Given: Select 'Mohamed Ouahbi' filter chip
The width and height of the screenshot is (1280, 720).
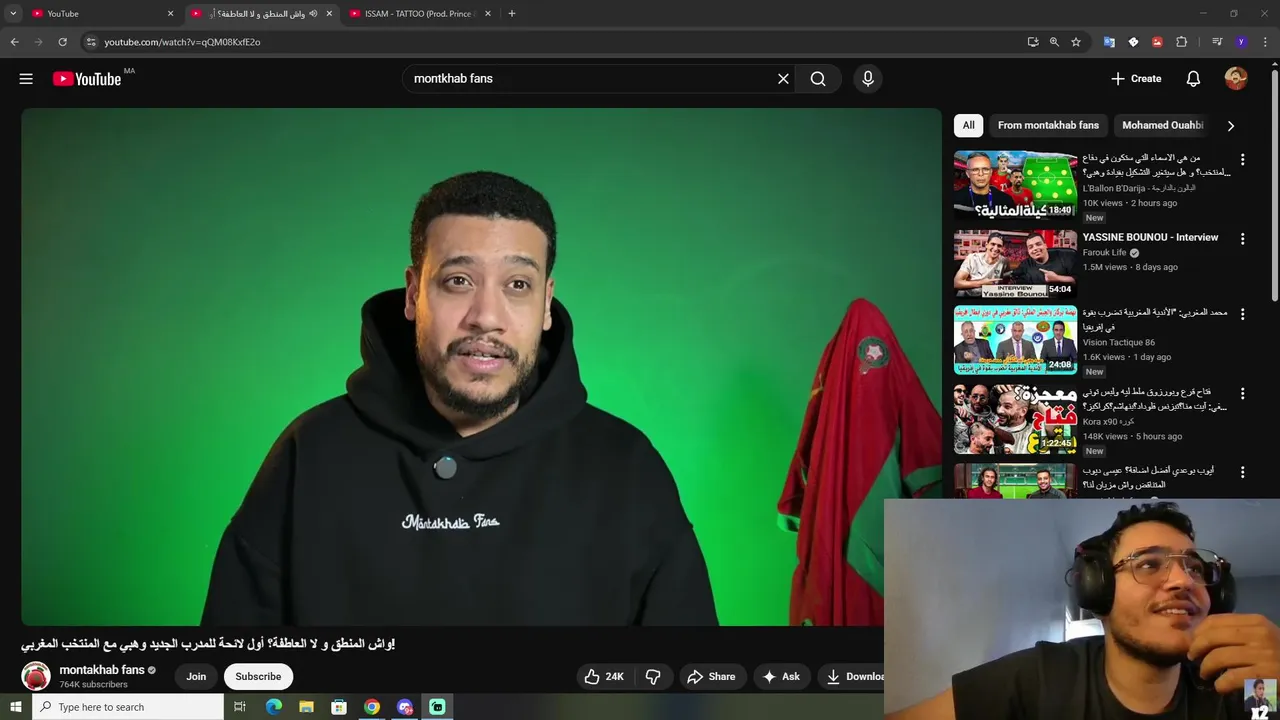Looking at the screenshot, I should tap(1162, 125).
